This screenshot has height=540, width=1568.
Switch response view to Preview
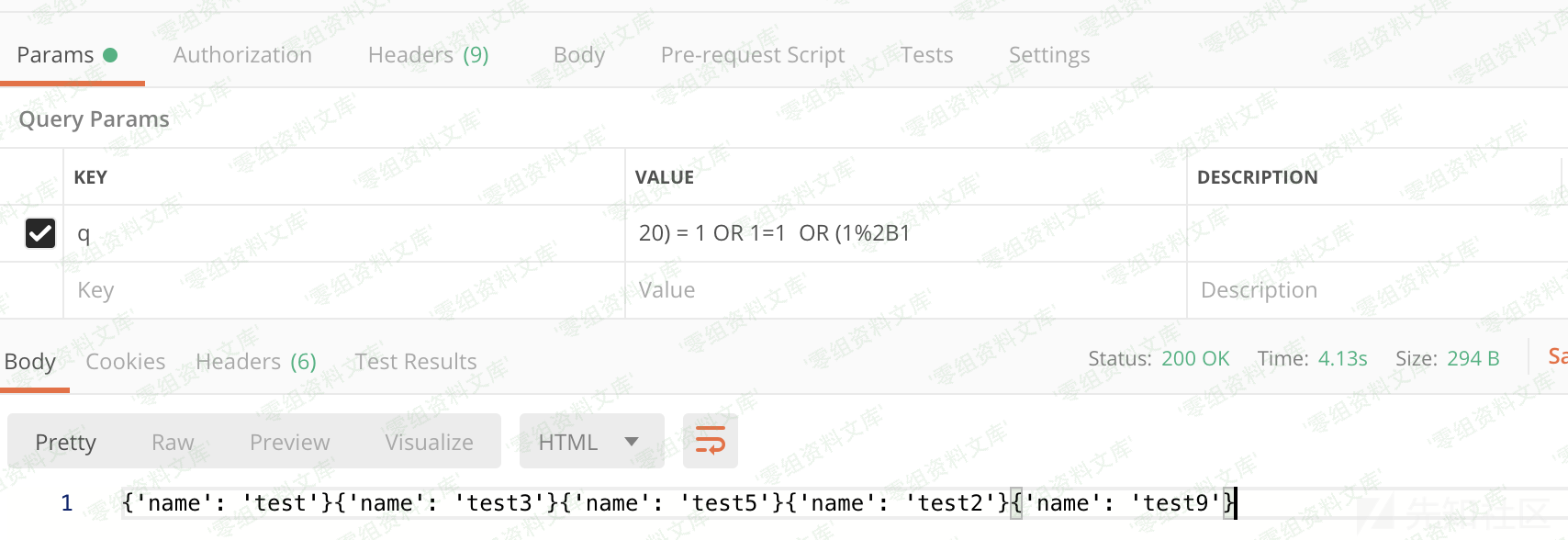289,442
